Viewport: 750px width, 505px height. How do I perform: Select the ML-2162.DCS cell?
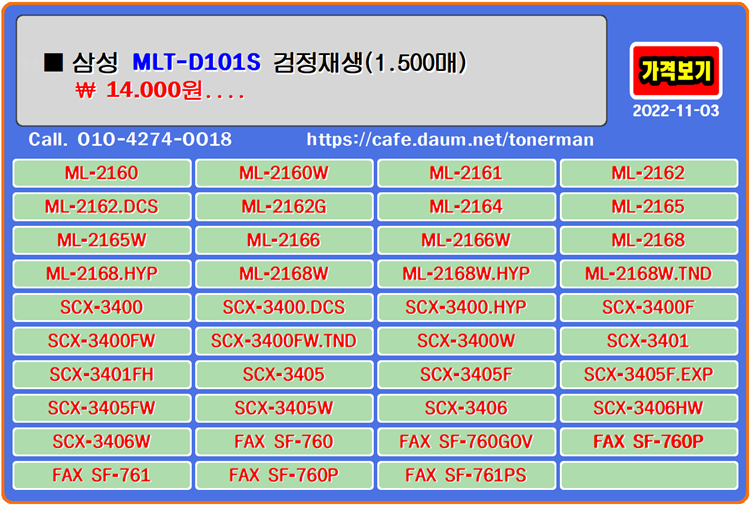click(x=102, y=207)
